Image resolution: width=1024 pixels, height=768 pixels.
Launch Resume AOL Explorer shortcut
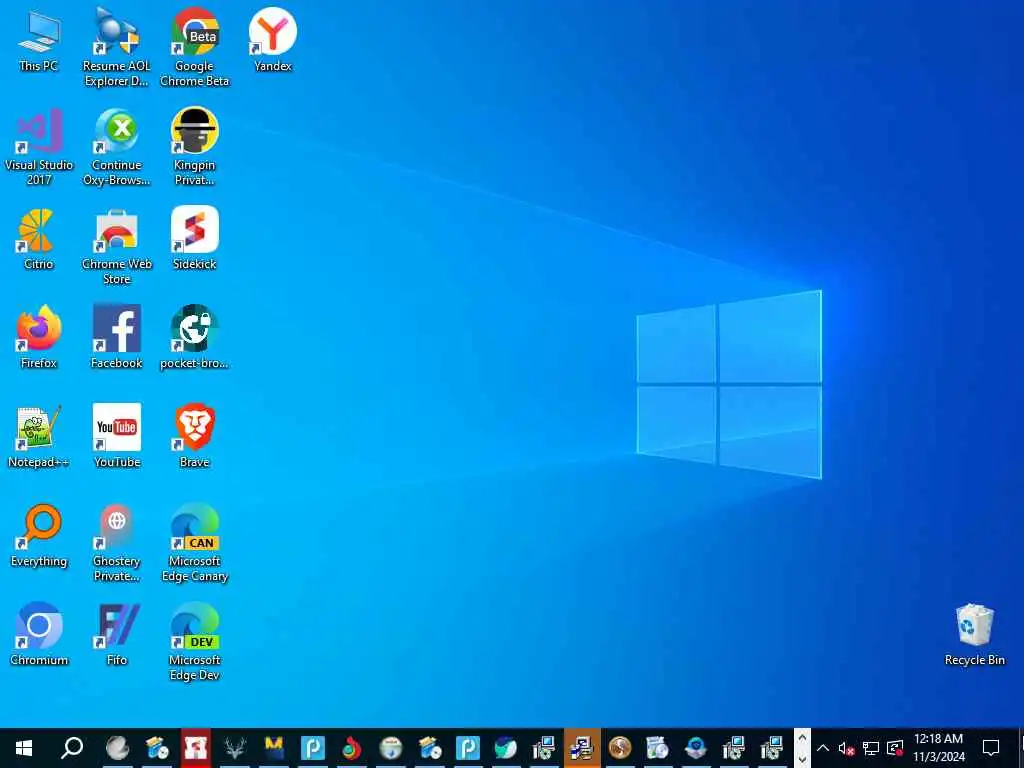pyautogui.click(x=116, y=47)
